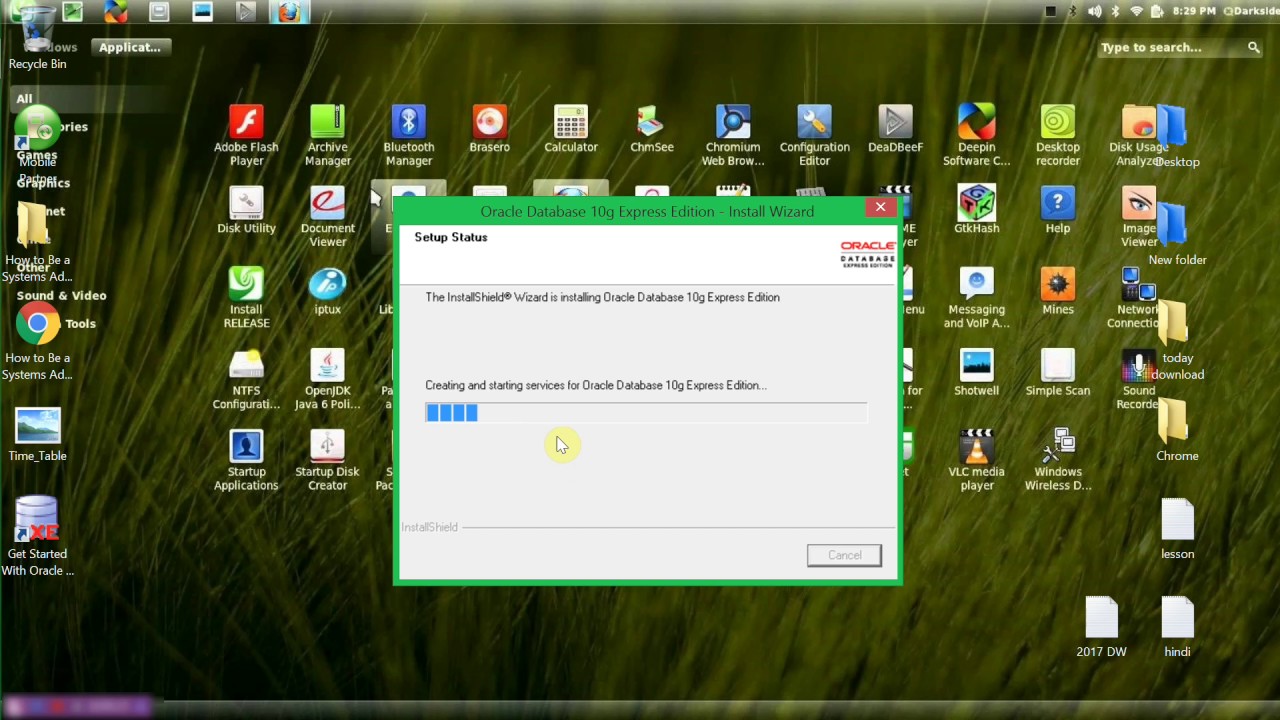Launch ChmSee viewer icon

(651, 122)
